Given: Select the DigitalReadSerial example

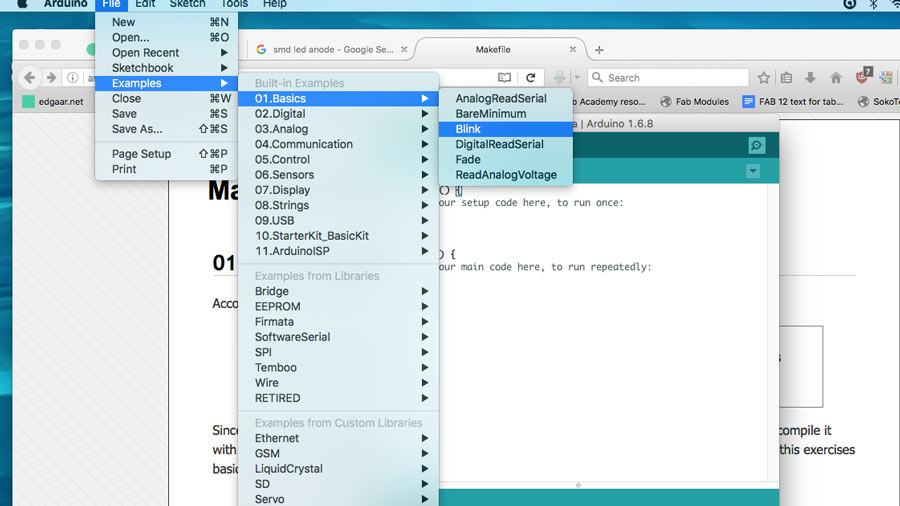Looking at the screenshot, I should click(506, 145).
